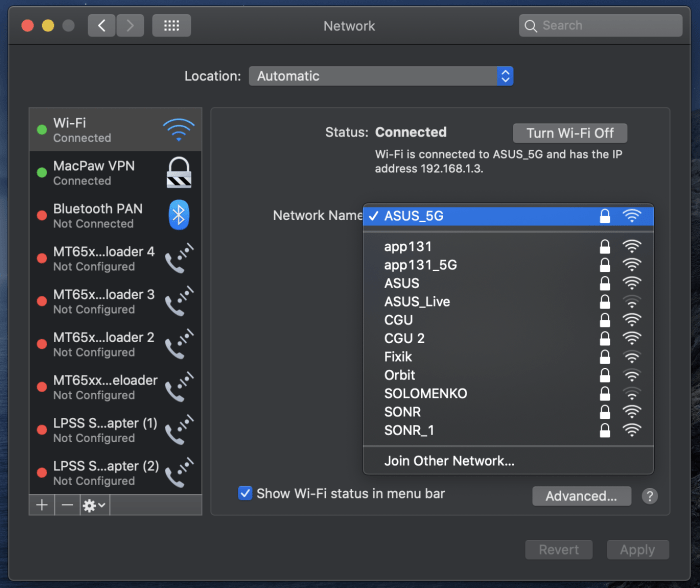
Task: Click the lock icon beside app131
Action: click(x=605, y=246)
